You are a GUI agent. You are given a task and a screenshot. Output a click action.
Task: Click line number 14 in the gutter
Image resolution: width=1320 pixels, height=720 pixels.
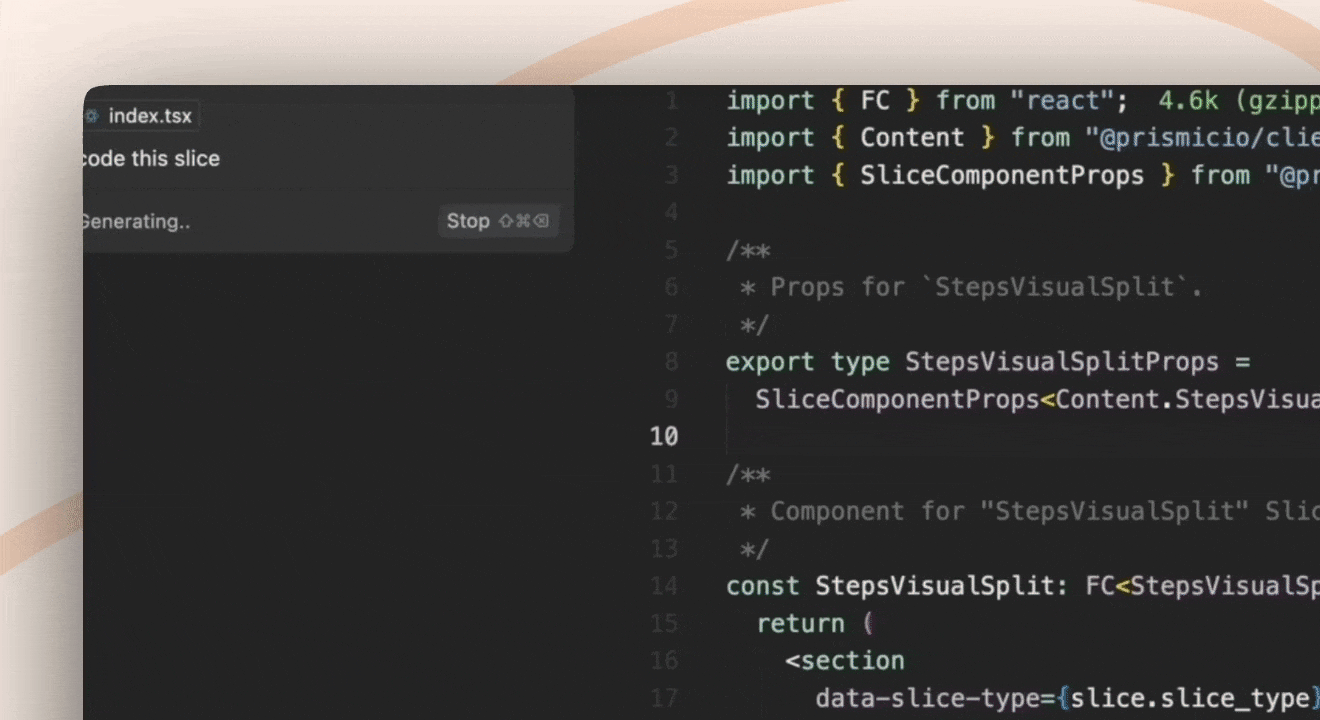[x=663, y=586]
